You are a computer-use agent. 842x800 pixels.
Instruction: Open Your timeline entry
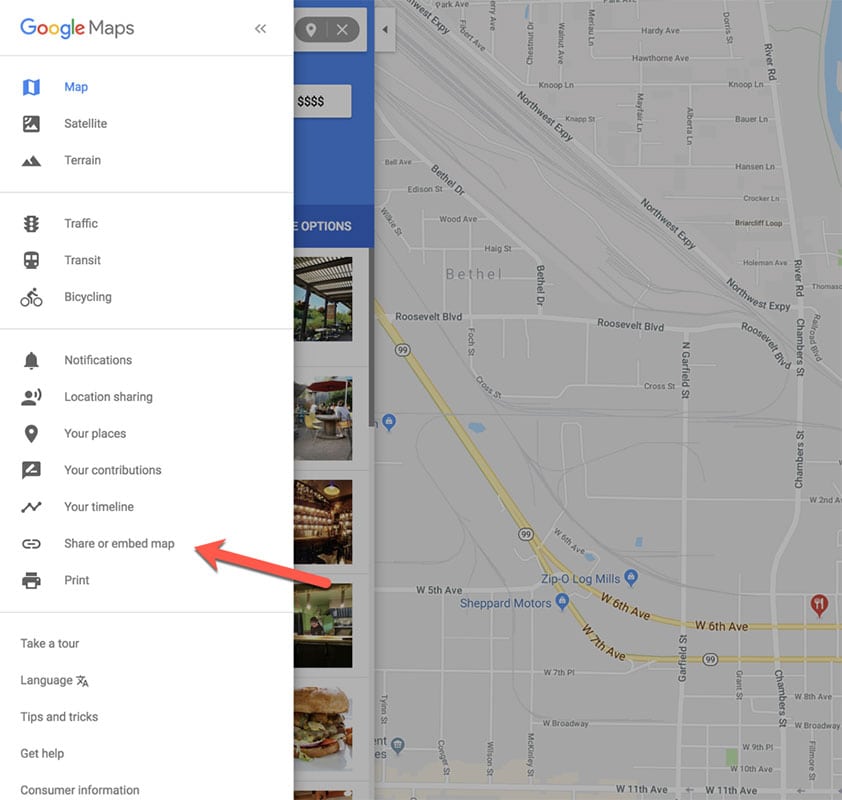tap(99, 507)
